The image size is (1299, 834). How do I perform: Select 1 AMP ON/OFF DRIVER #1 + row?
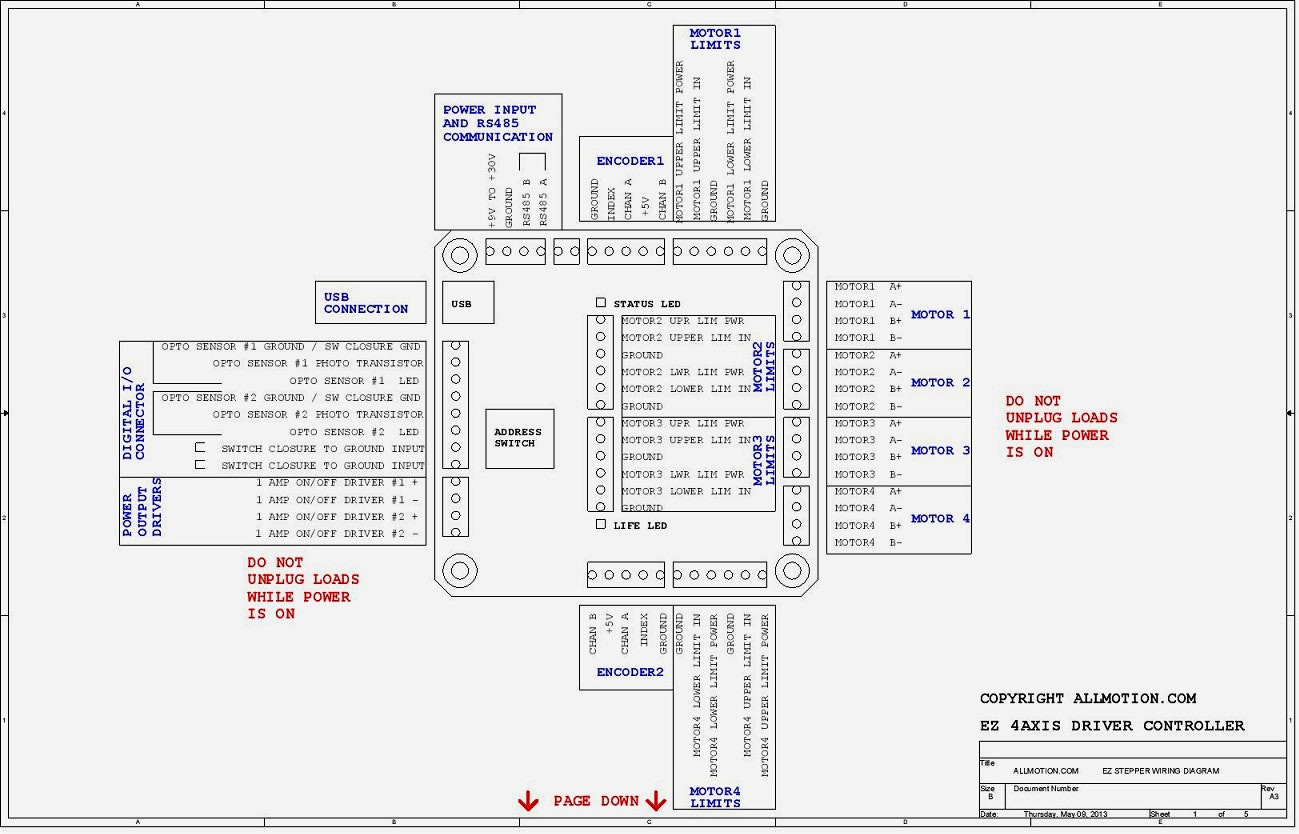click(x=337, y=483)
